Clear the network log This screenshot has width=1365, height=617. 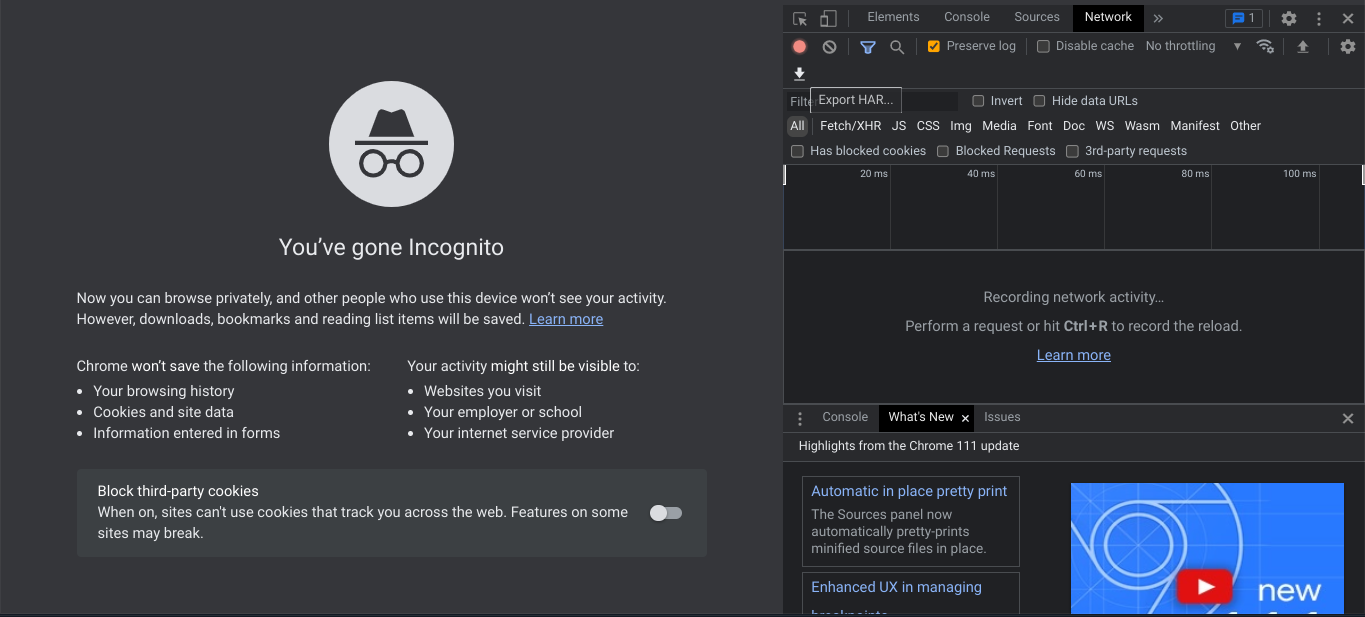tap(830, 46)
